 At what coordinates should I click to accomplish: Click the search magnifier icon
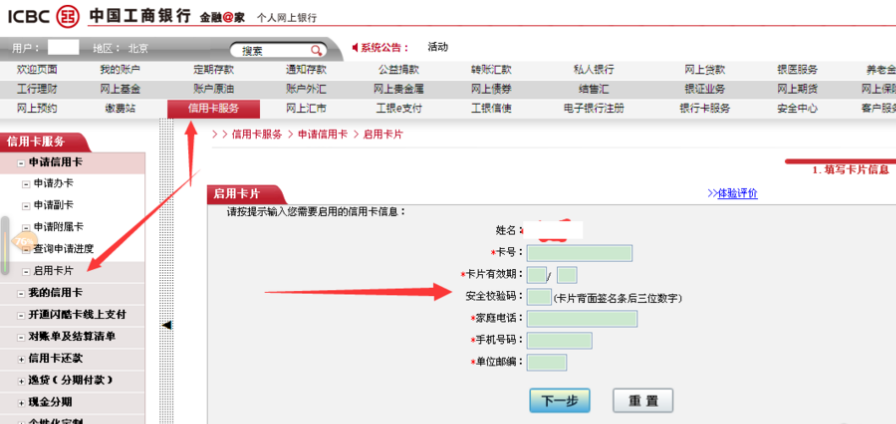[x=315, y=50]
